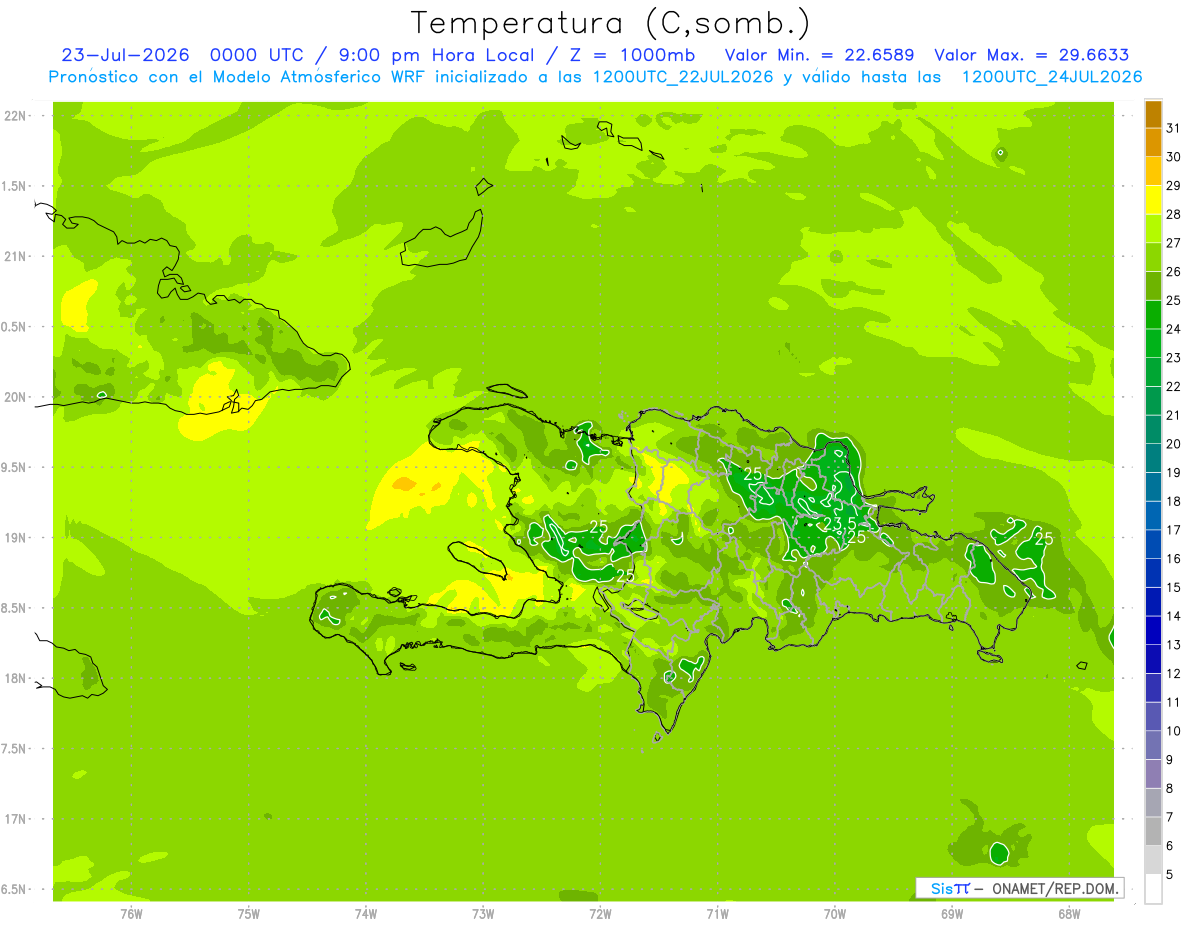The image size is (1200, 927).
Task: Click the "76W" longitude axis label
Action: (131, 914)
